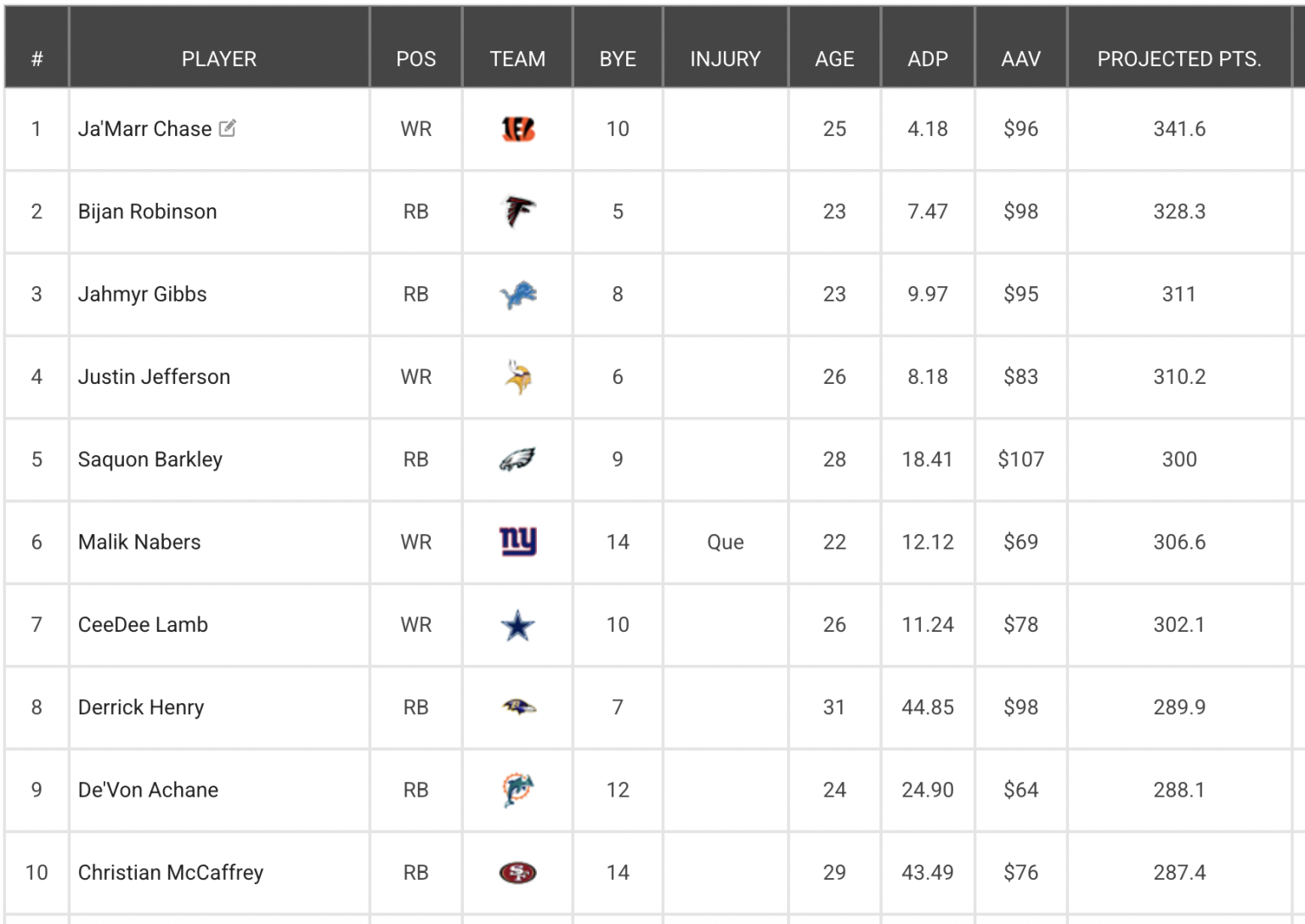Viewport: 1305px width, 924px height.
Task: Click the Cincinnati Bengals team logo
Action: click(517, 129)
